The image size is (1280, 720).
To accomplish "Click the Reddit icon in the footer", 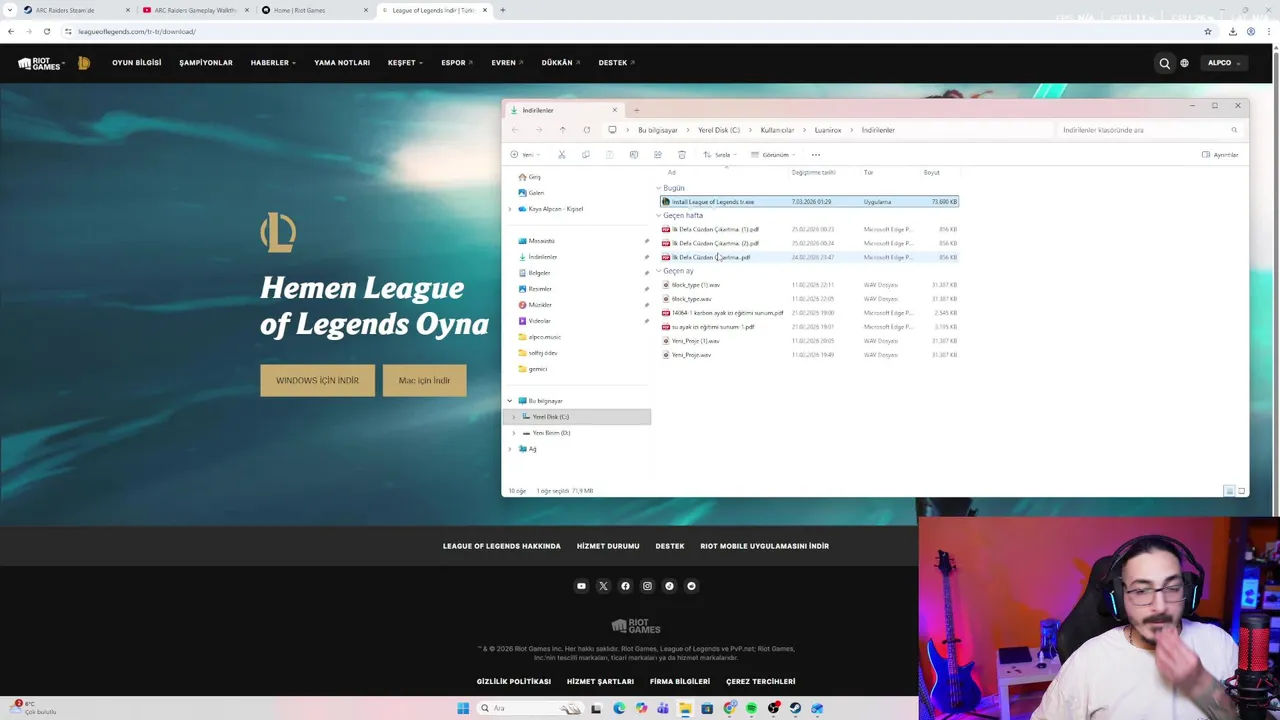I will point(691,586).
